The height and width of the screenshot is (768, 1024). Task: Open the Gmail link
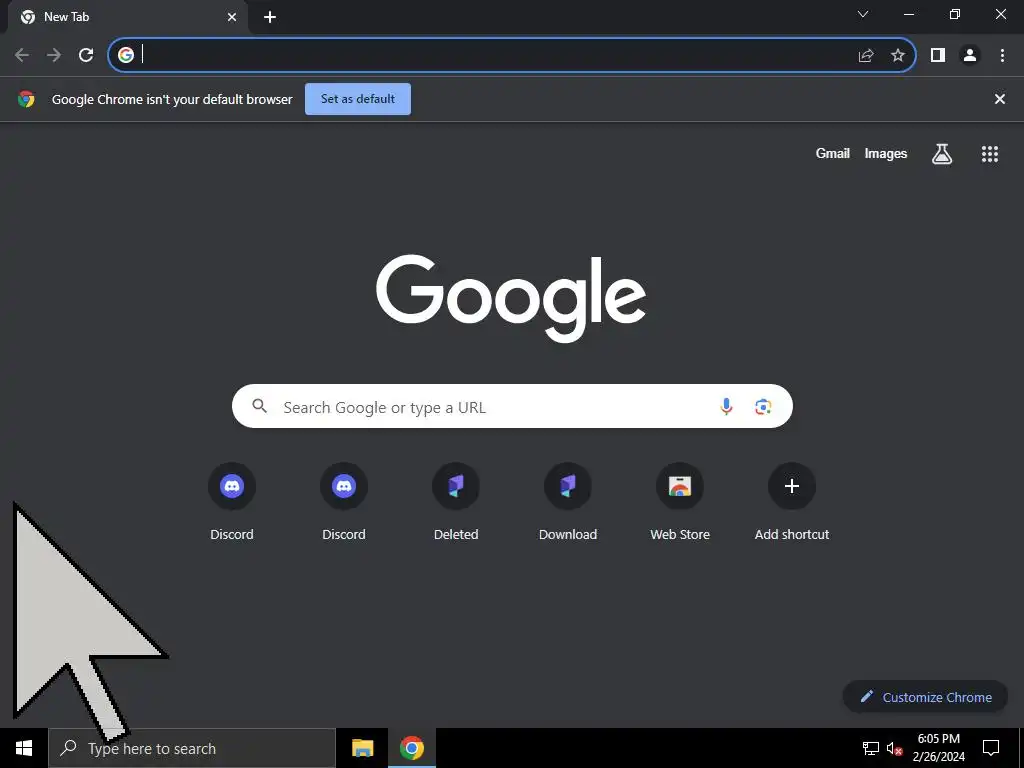pos(833,153)
